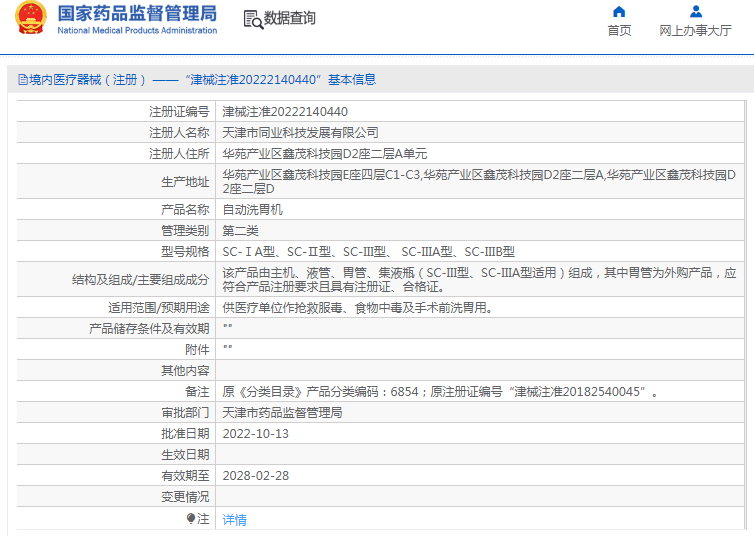Go to 首页 via its text label
The image size is (754, 536).
[x=619, y=31]
